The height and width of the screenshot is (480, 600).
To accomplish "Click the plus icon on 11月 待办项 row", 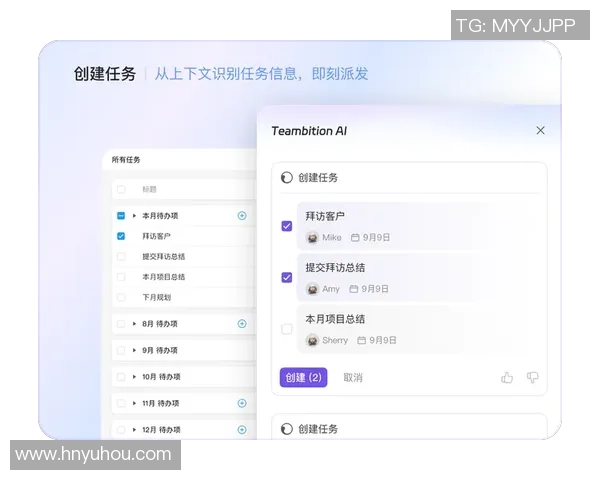I will tap(242, 403).
